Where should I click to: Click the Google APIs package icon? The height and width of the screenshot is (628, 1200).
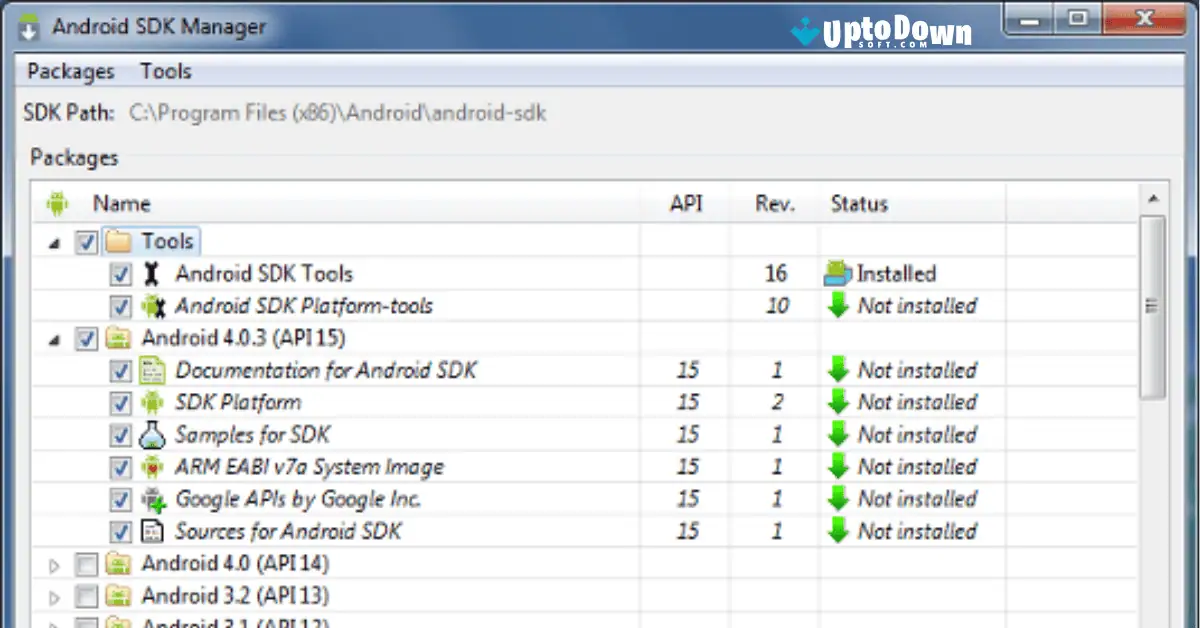(x=152, y=498)
